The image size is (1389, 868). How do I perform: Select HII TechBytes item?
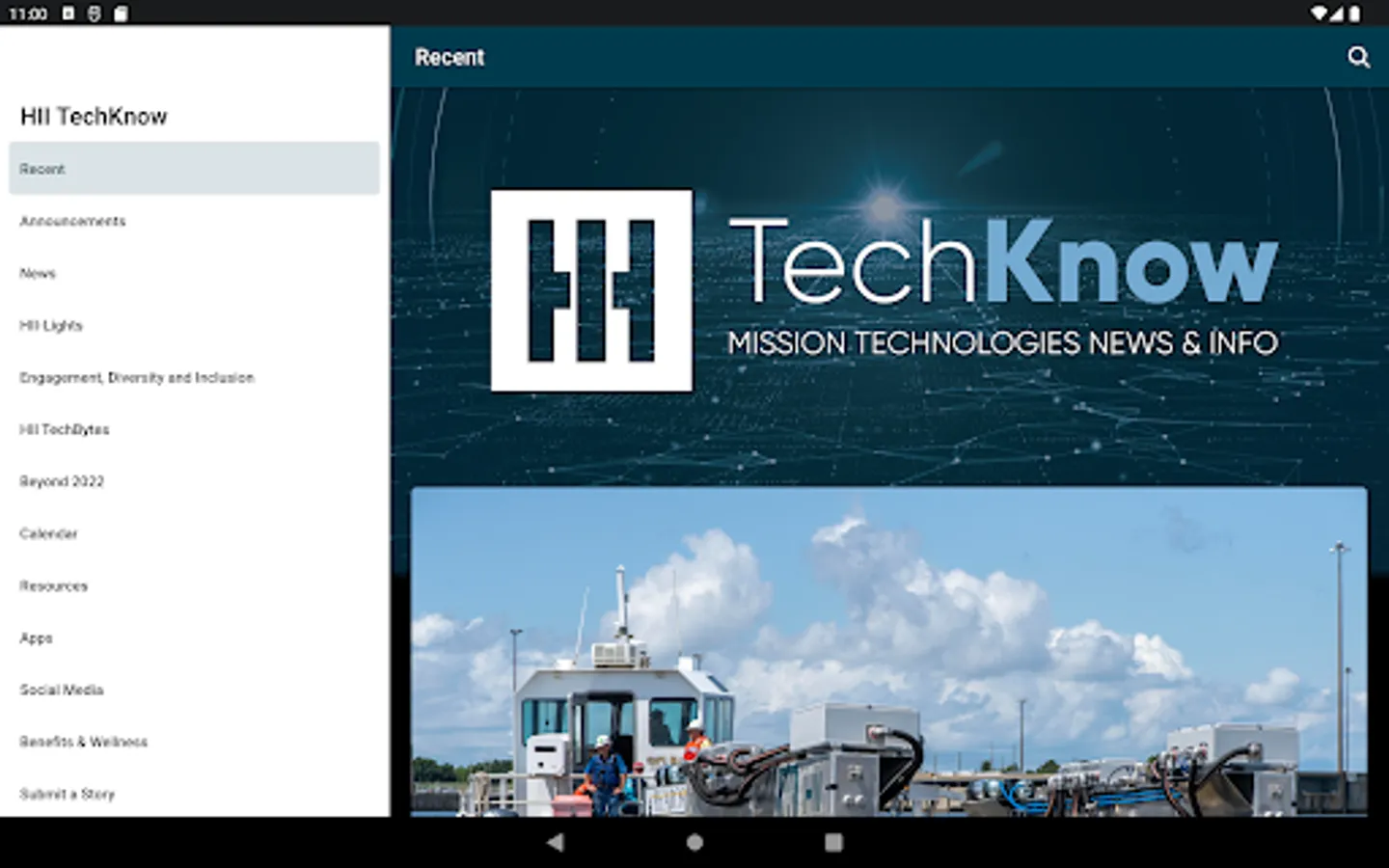(194, 429)
